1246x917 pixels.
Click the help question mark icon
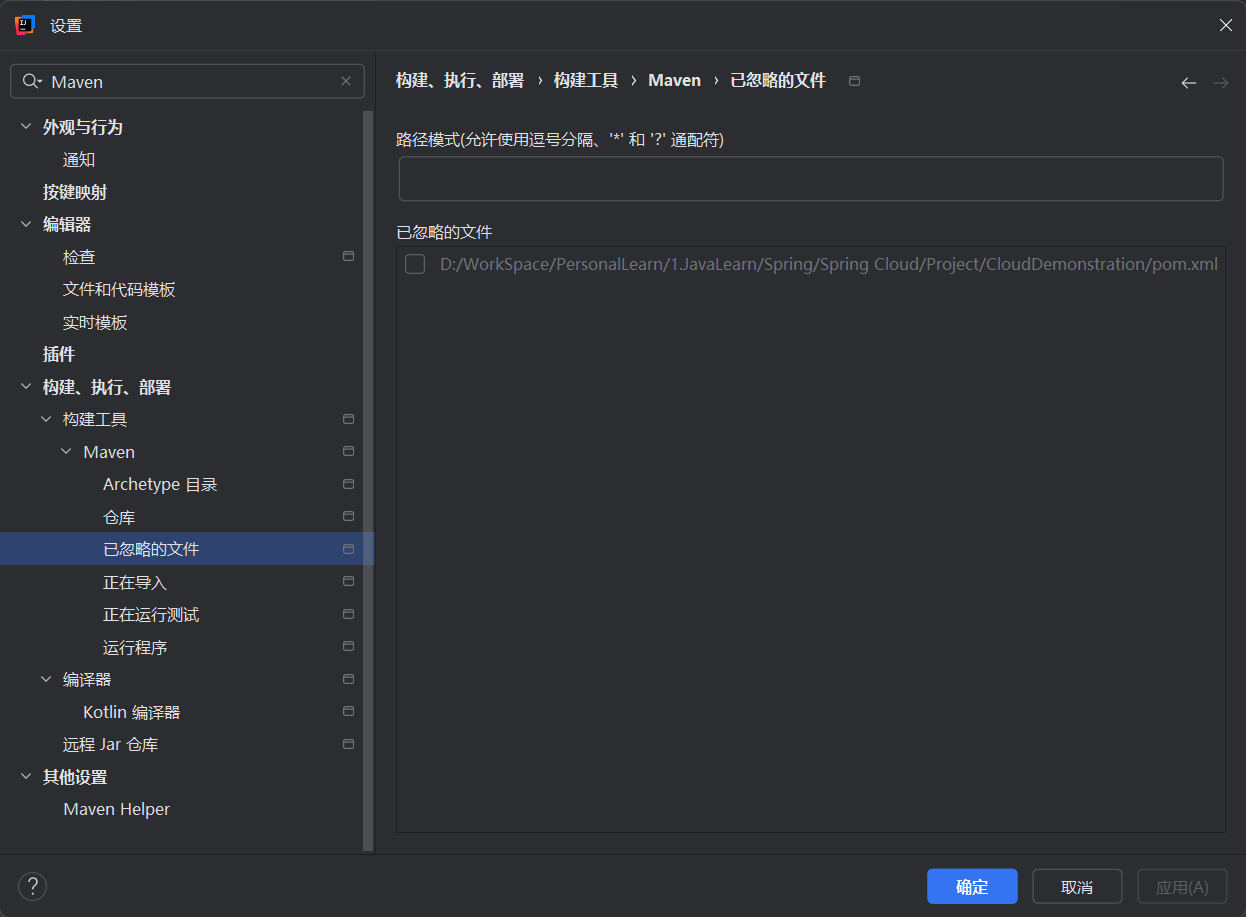tap(32, 886)
